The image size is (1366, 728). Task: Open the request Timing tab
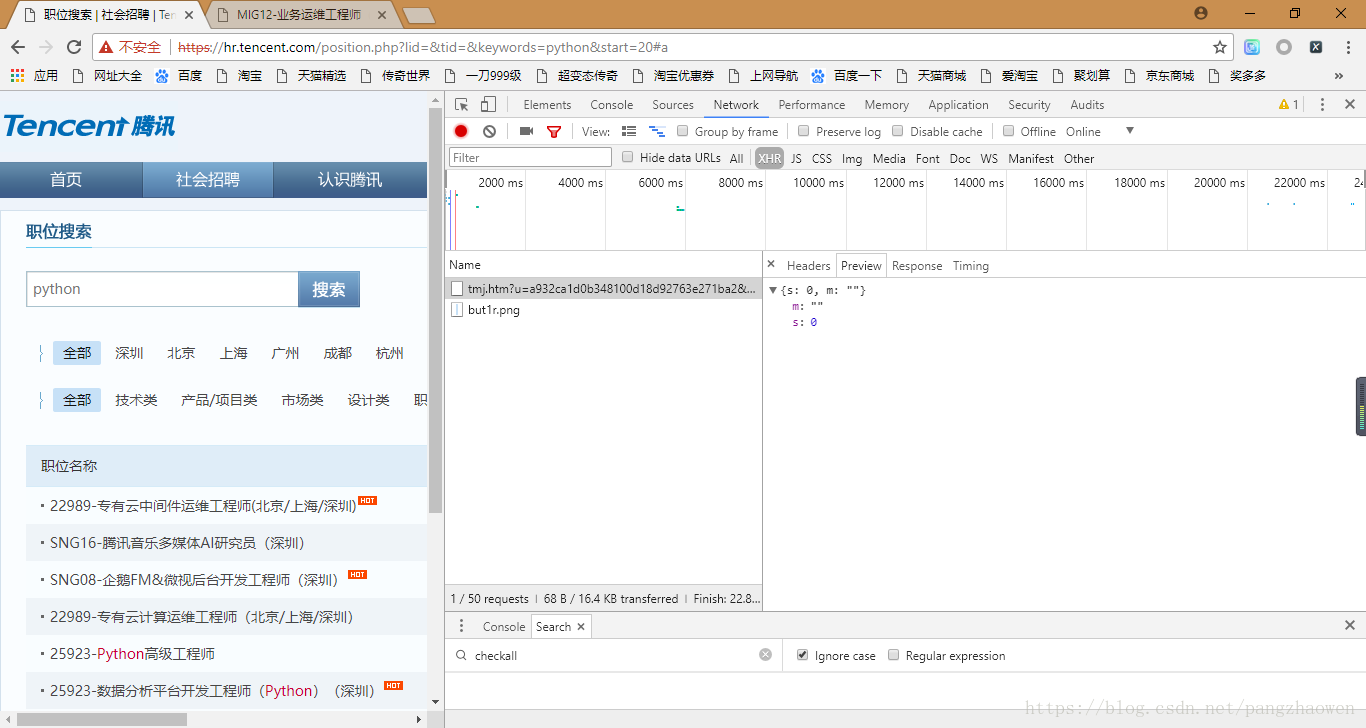[970, 265]
